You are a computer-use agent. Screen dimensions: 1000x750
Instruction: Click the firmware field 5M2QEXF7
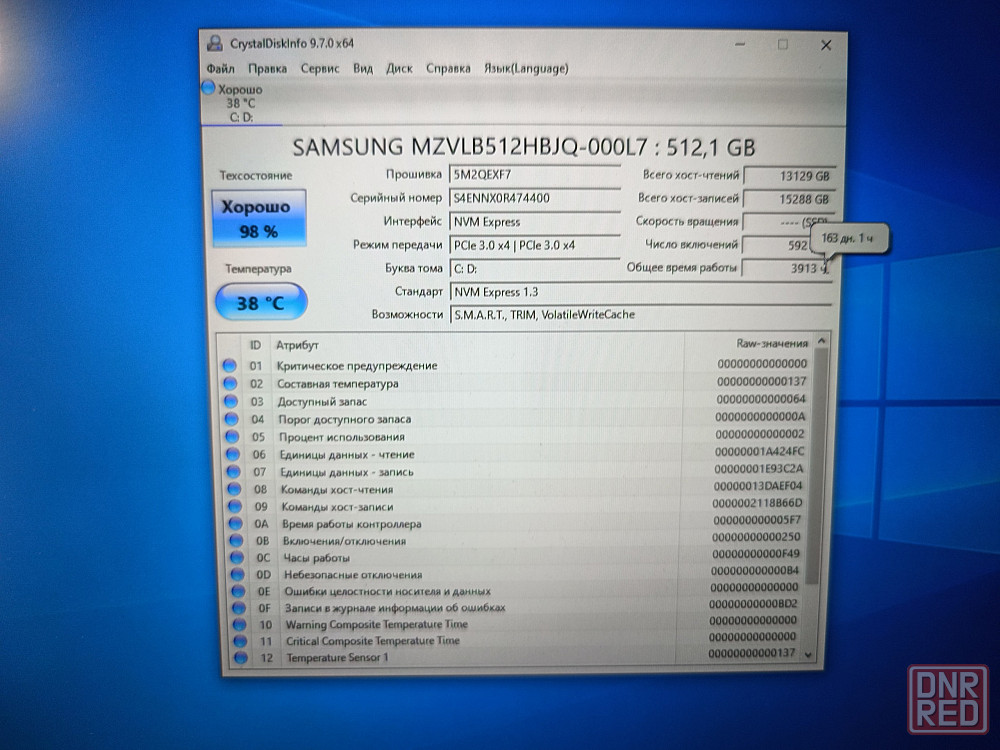point(537,175)
